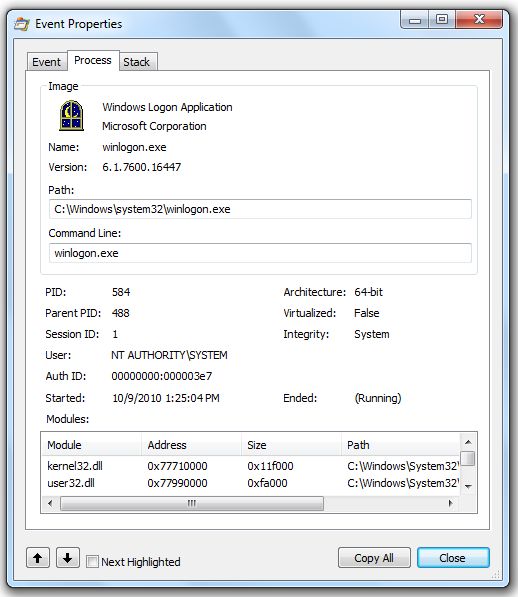
Task: Click the Close button
Action: [x=453, y=558]
